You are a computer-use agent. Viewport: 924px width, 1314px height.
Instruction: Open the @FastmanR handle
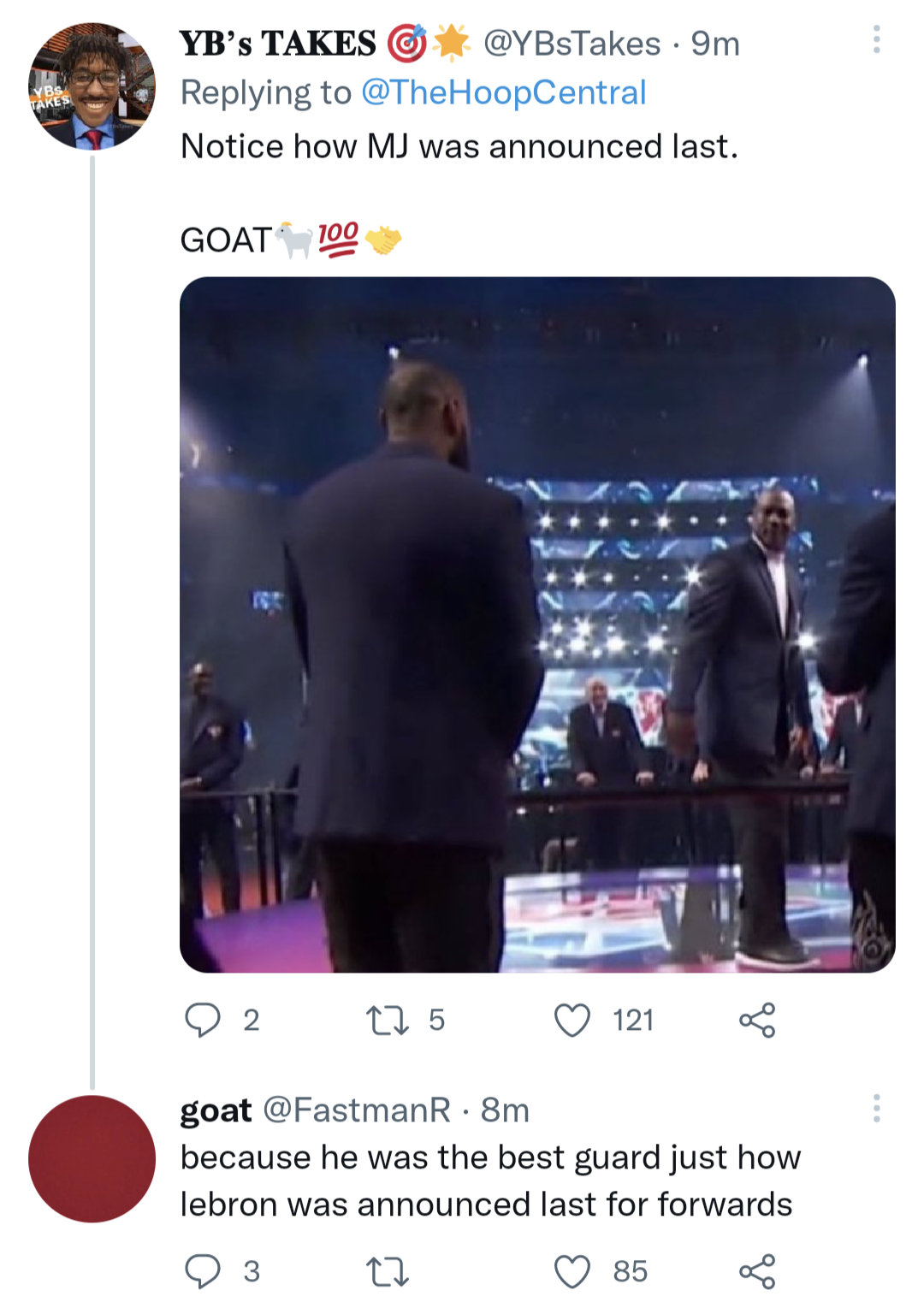[357, 1110]
